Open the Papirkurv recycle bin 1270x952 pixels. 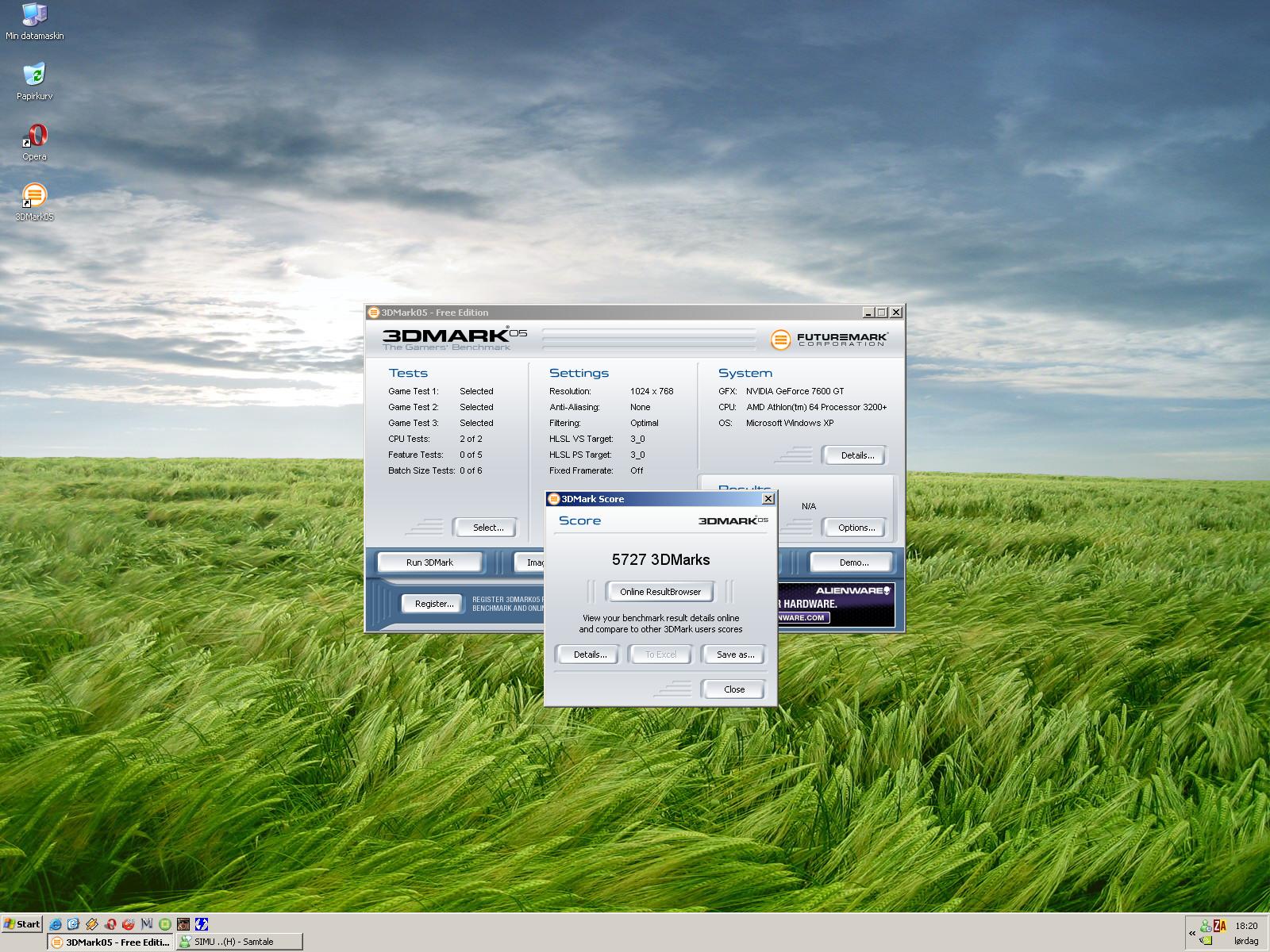click(34, 76)
